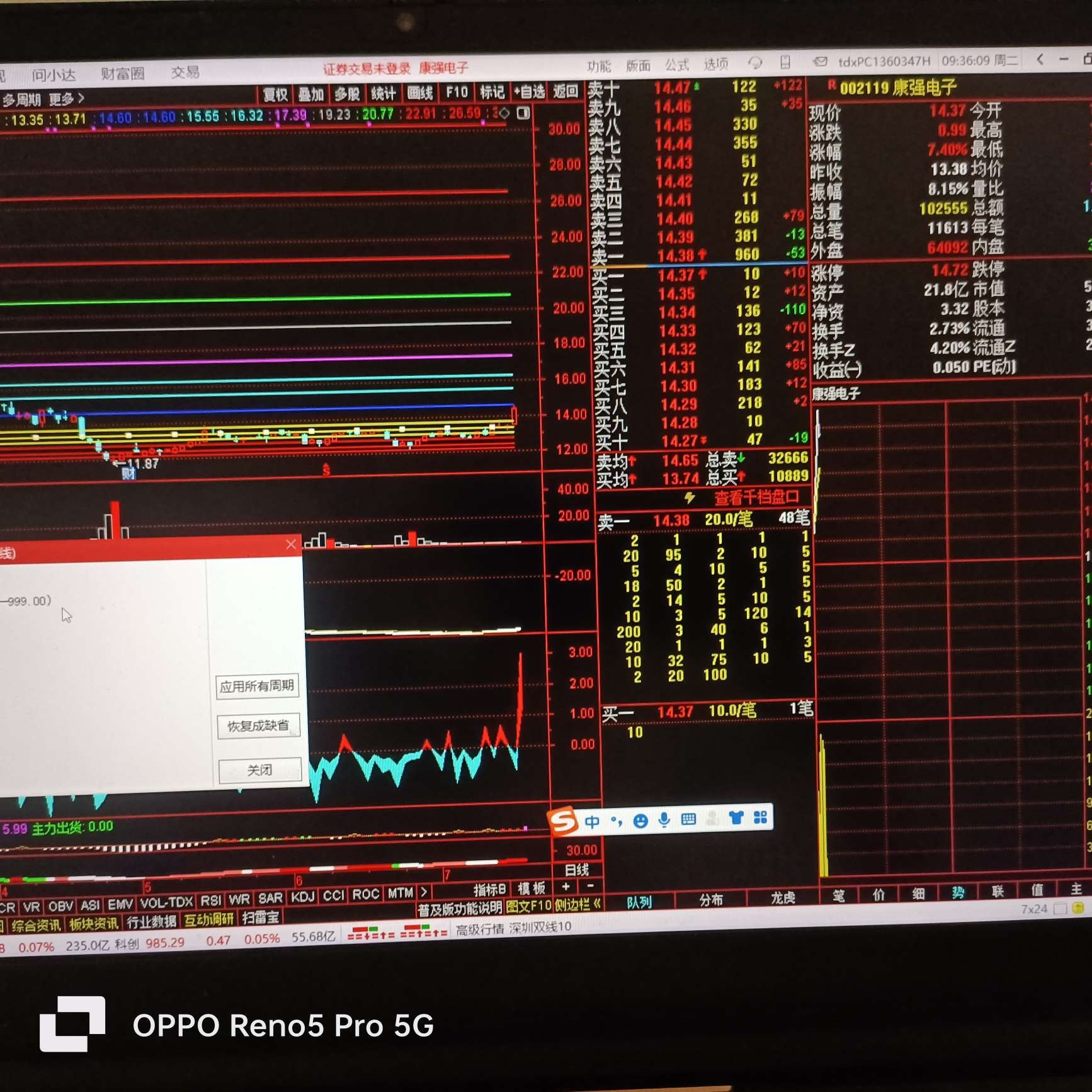Viewport: 1092px width, 1092px height.
Task: Toggle Sogou Chinese input mode (中)
Action: (x=592, y=821)
